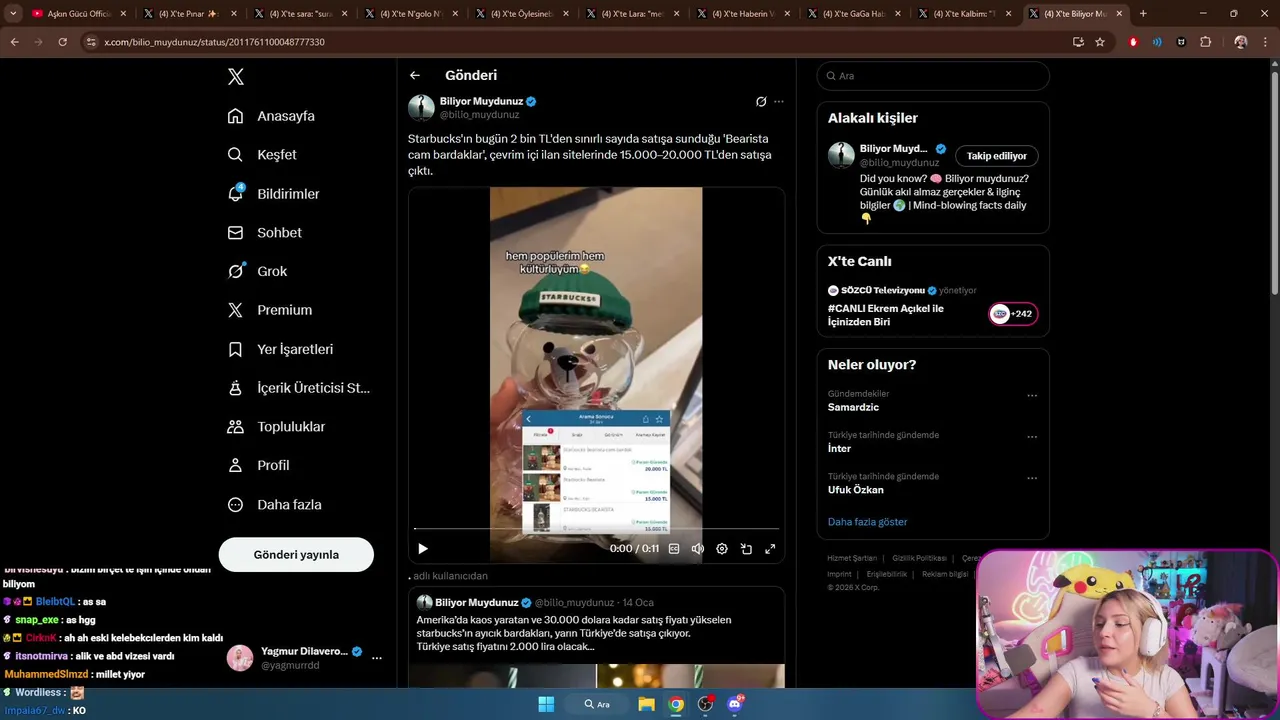The image size is (1280, 720).
Task: Click the Grok explain icon on post
Action: (761, 102)
